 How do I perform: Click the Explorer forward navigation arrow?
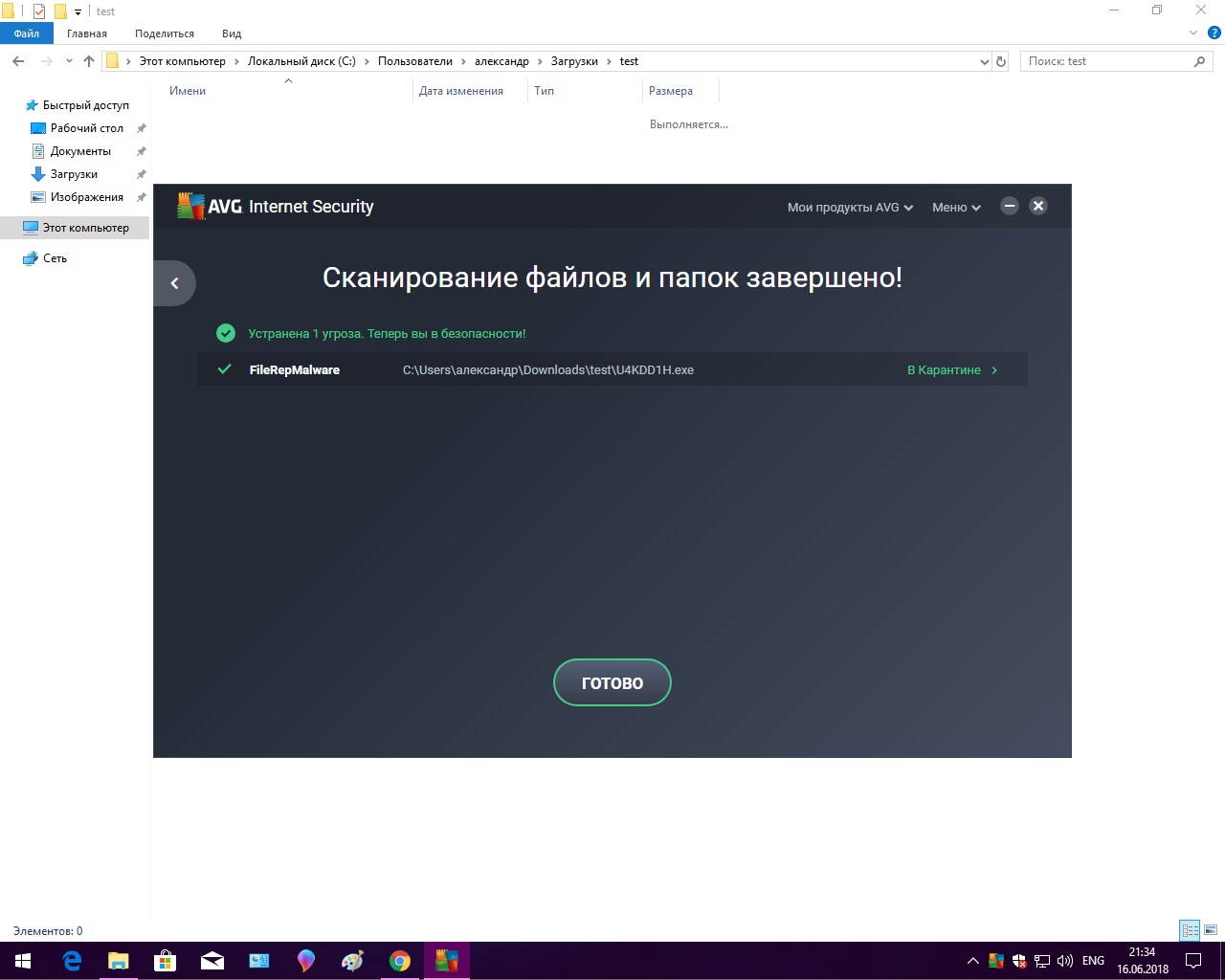pyautogui.click(x=46, y=61)
